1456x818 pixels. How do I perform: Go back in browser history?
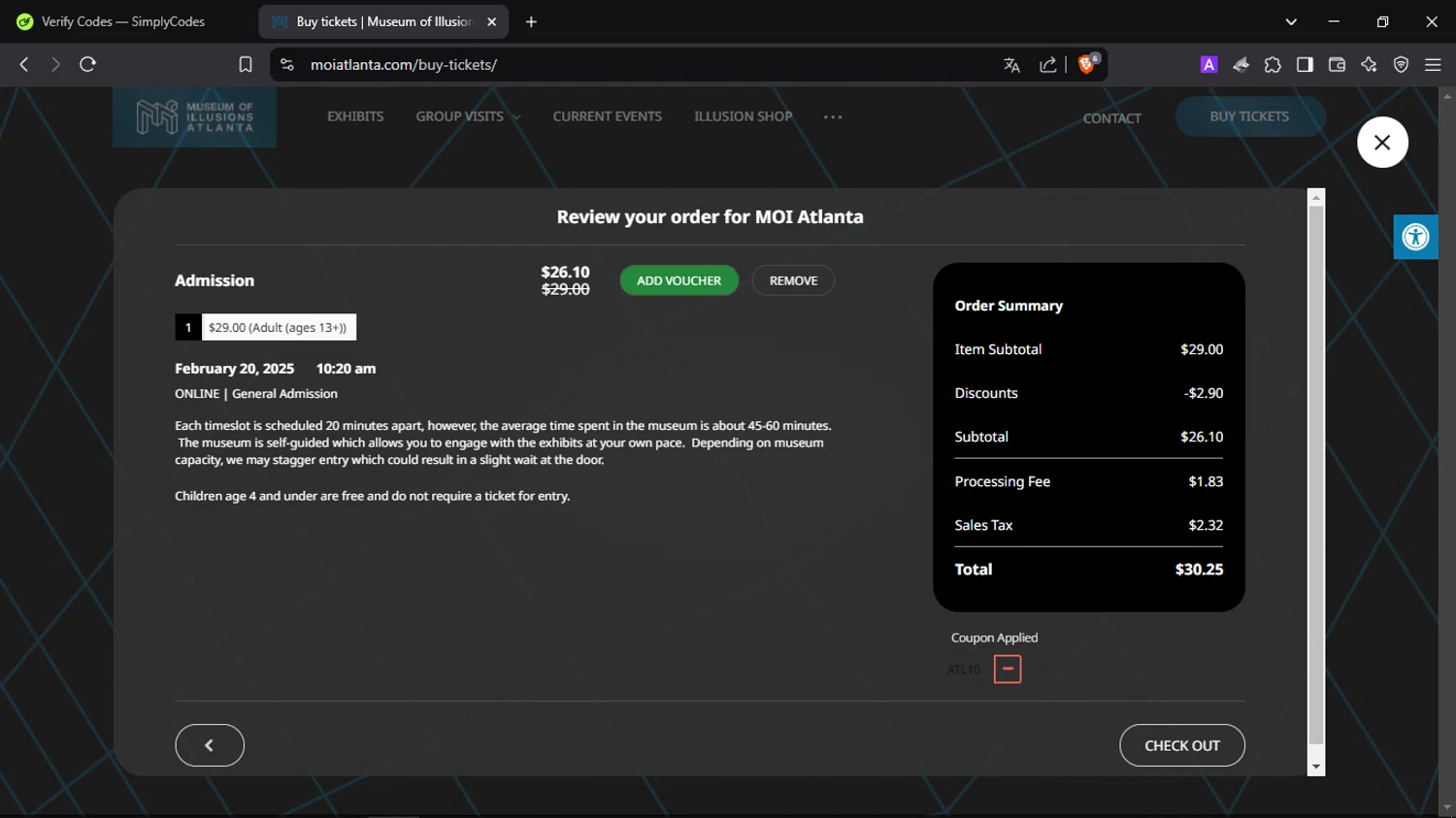pos(24,64)
